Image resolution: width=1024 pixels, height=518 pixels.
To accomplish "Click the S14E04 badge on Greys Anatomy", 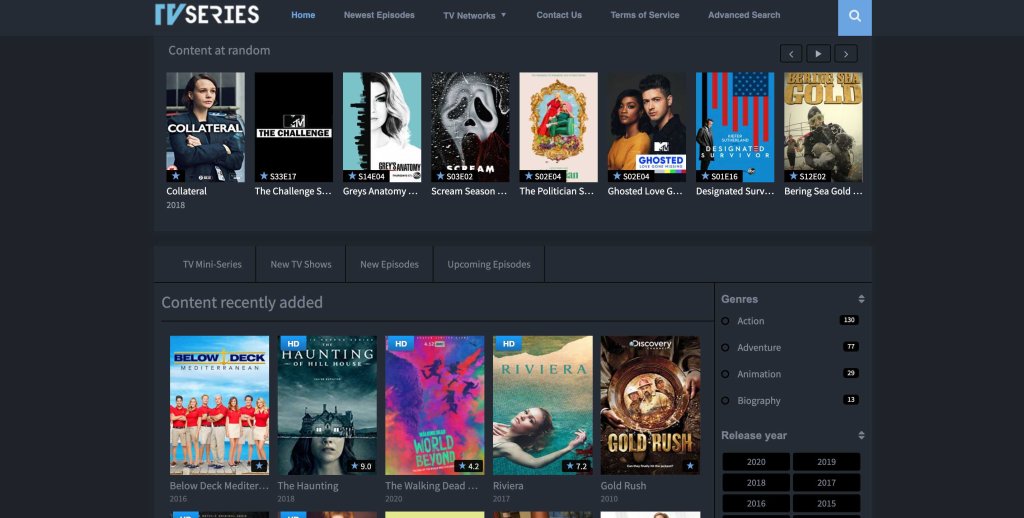I will pos(366,176).
